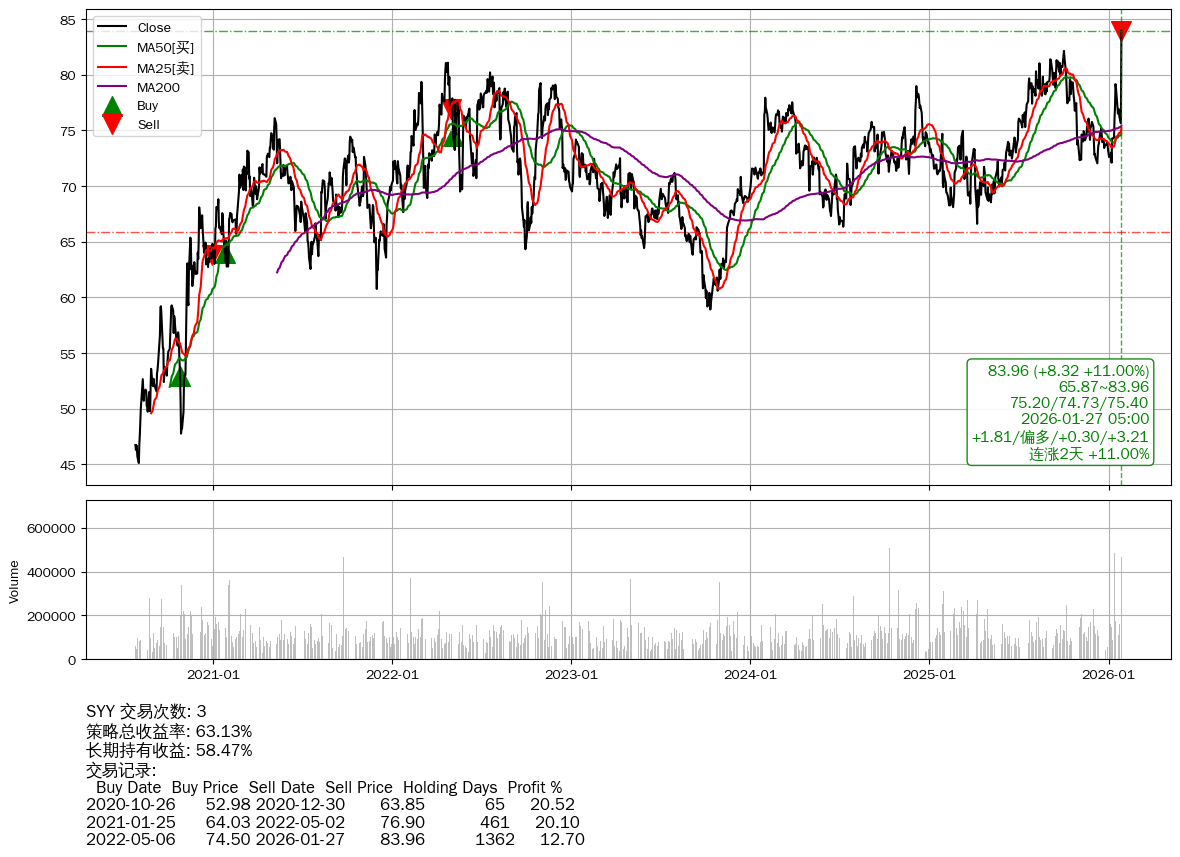The image size is (1180, 857).
Task: Click the red Sell marker near 77 in 2022
Action: (x=452, y=108)
